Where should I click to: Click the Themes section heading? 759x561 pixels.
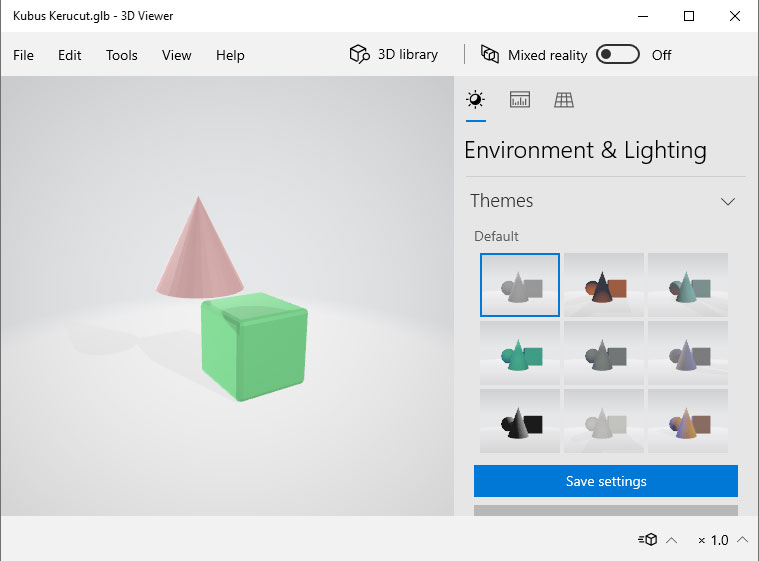[501, 201]
